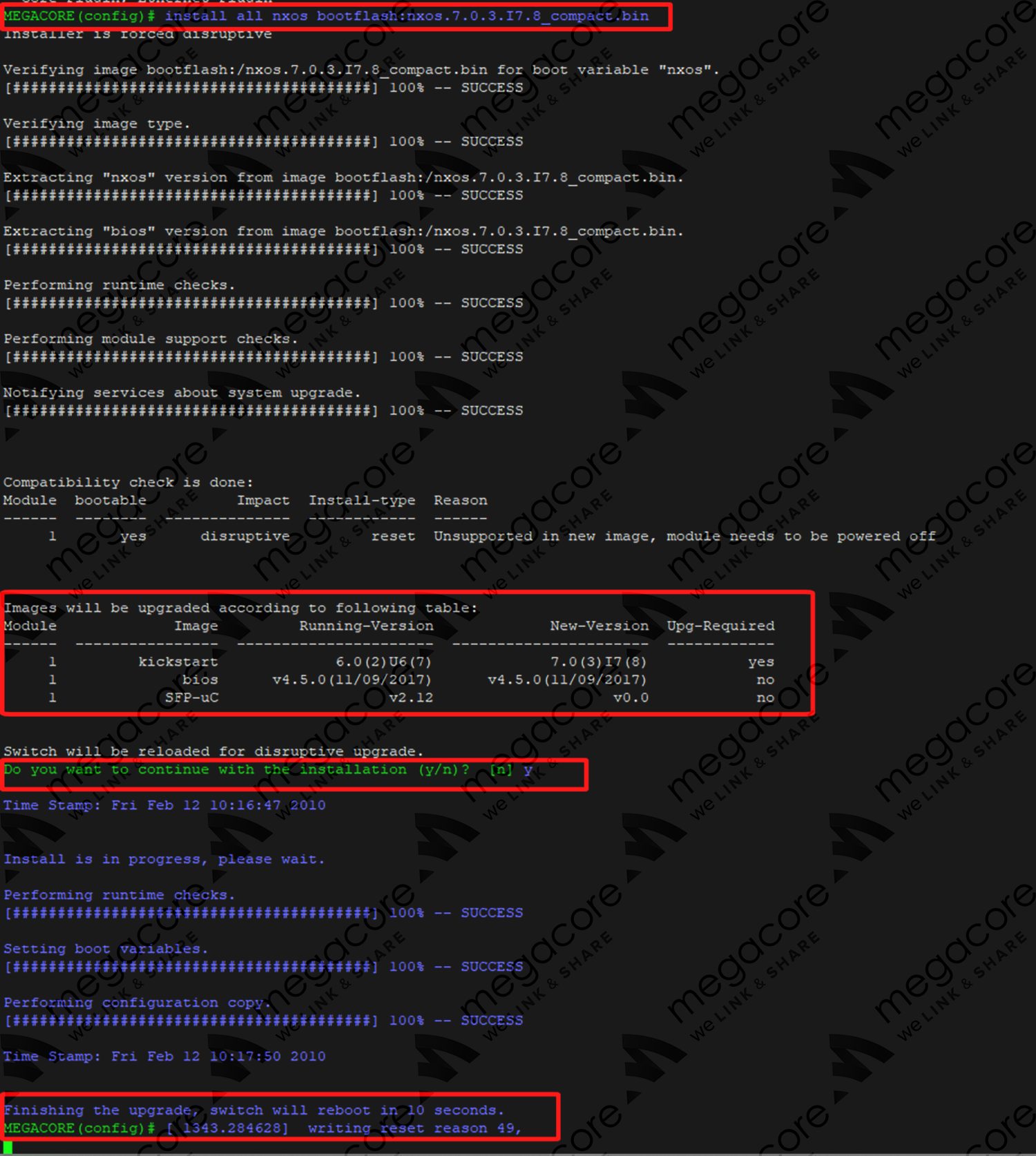This screenshot has height=1156, width=1036.
Task: Click the "Verifying image bootflash:/nxos.7.0.3.I7.8_compact.bin" line
Action: 361,70
